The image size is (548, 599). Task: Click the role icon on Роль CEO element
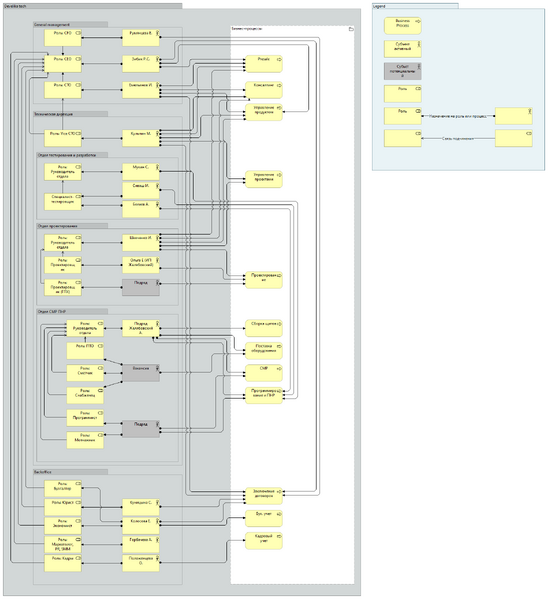click(78, 59)
